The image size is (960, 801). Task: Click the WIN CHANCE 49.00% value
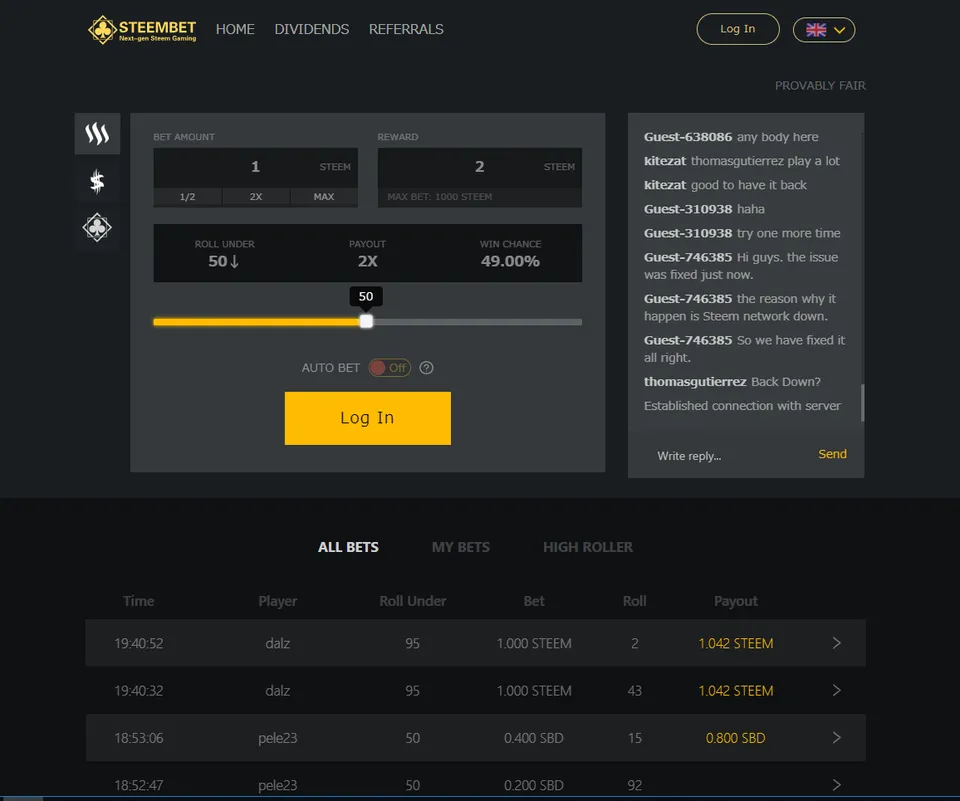click(x=510, y=261)
